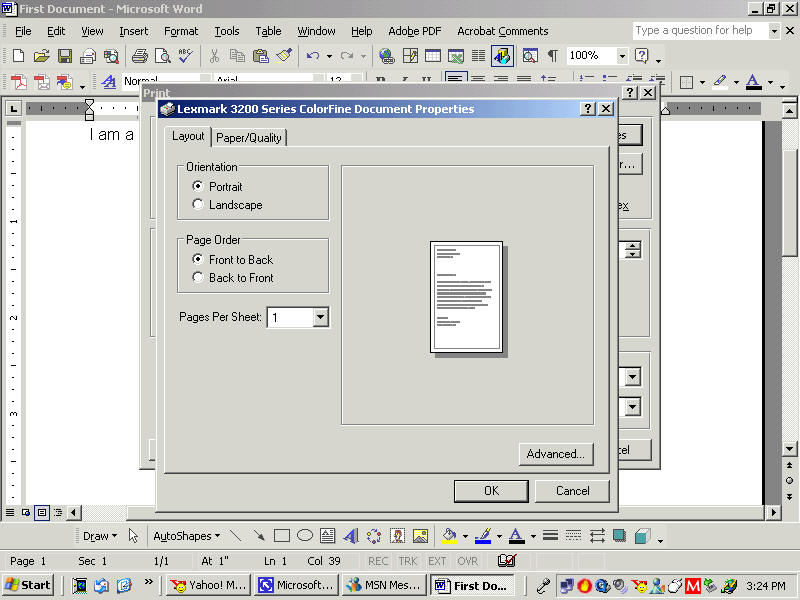Click the Insert Hyperlink globe icon

pos(387,56)
